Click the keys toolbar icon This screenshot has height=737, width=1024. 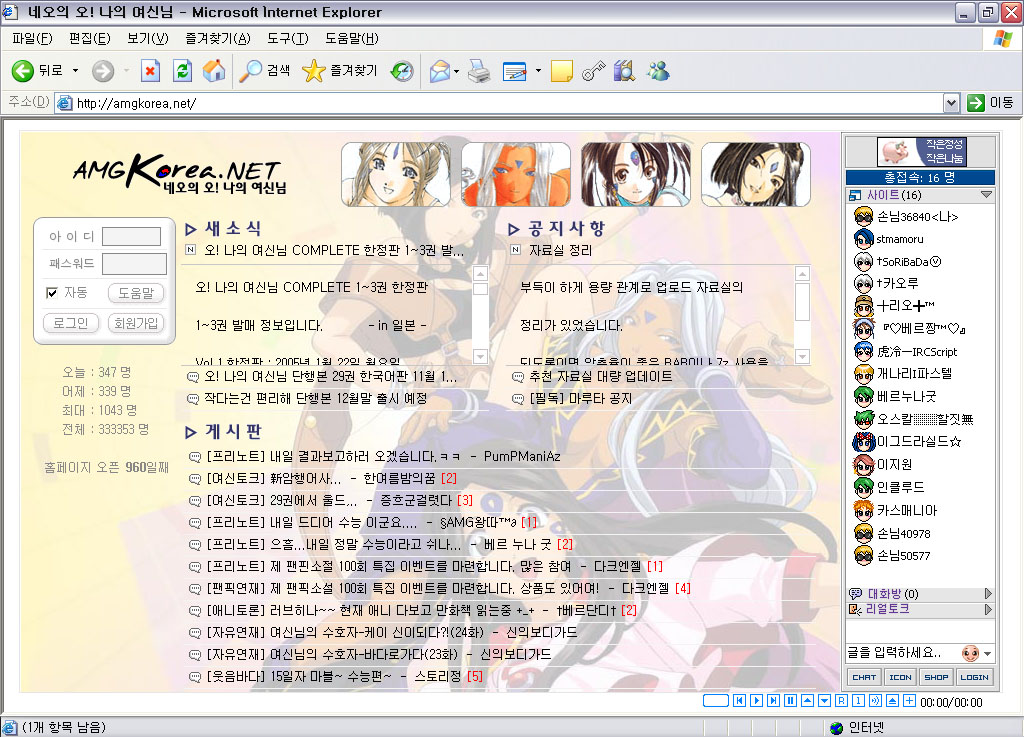(594, 71)
